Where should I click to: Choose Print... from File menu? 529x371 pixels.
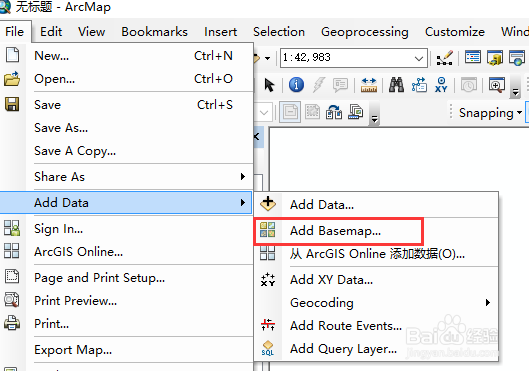[127, 323]
